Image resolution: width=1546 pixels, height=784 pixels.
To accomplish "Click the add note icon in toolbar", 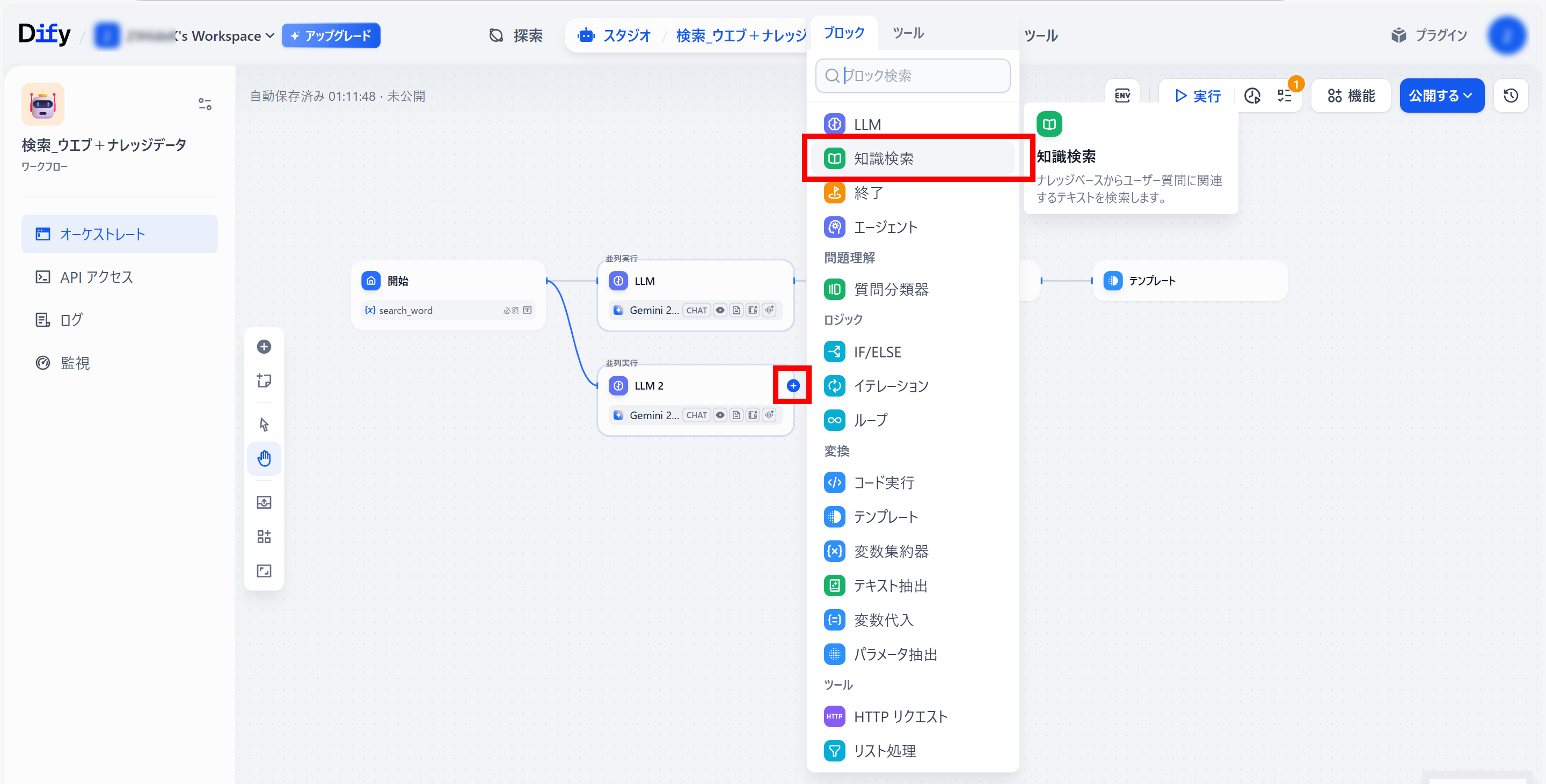I will [x=264, y=381].
